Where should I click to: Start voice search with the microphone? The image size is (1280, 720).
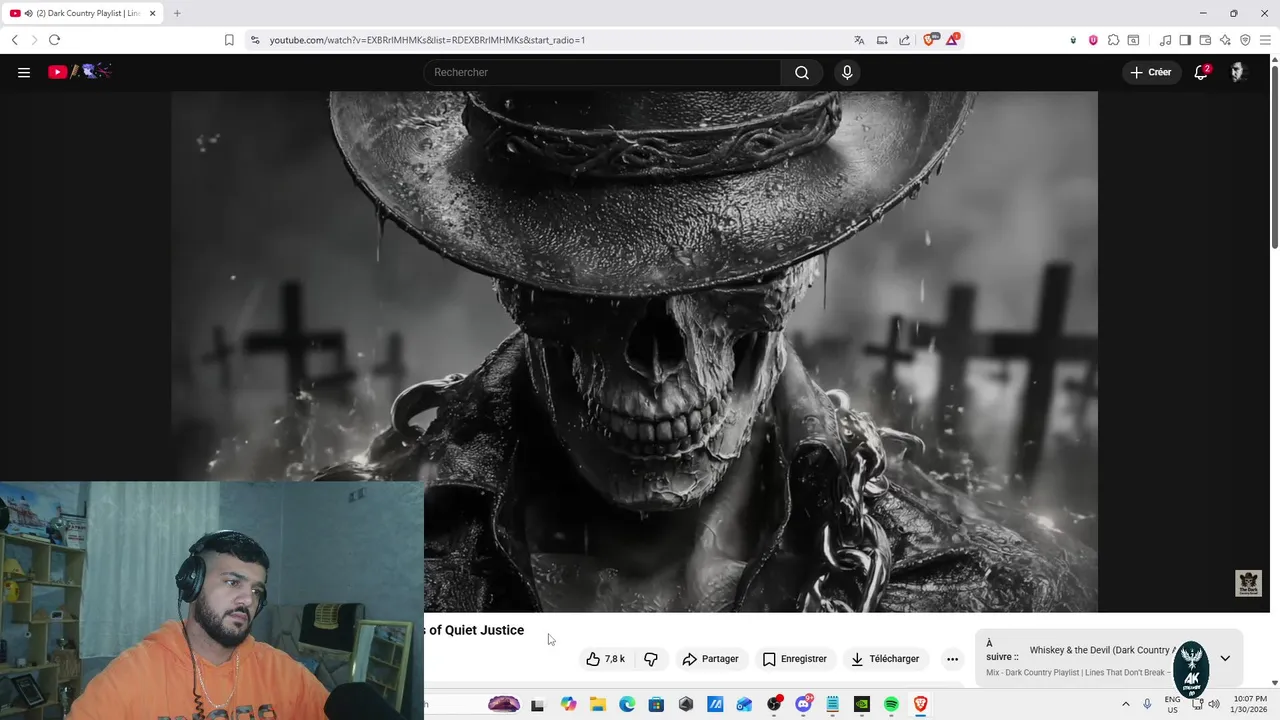point(847,72)
